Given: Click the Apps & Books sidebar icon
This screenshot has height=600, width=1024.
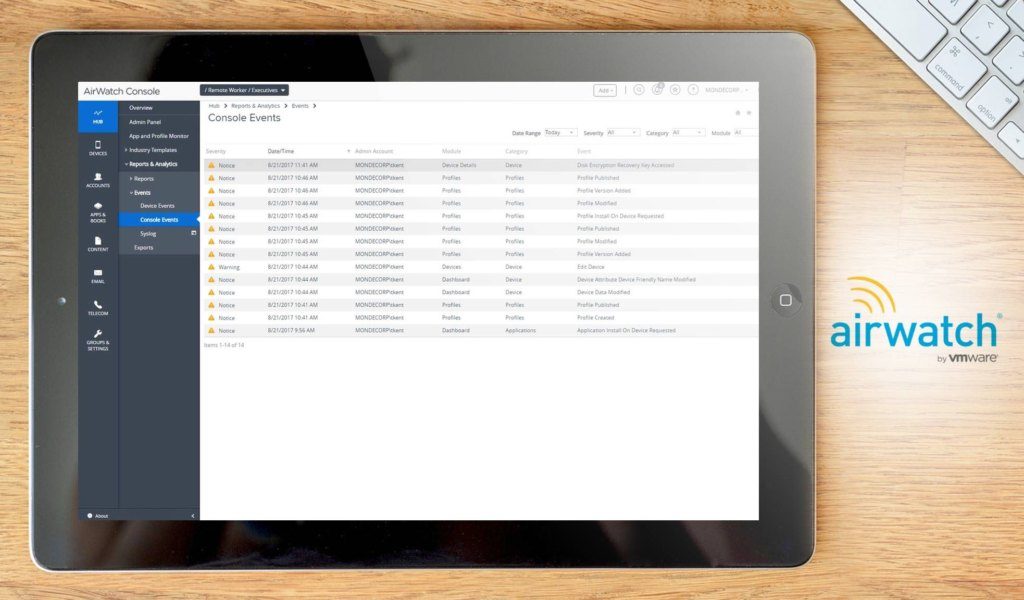Looking at the screenshot, I should click(97, 213).
